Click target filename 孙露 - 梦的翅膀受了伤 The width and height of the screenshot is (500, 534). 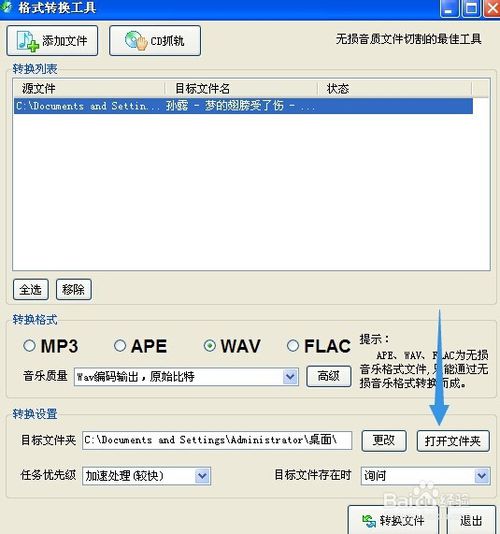click(225, 106)
